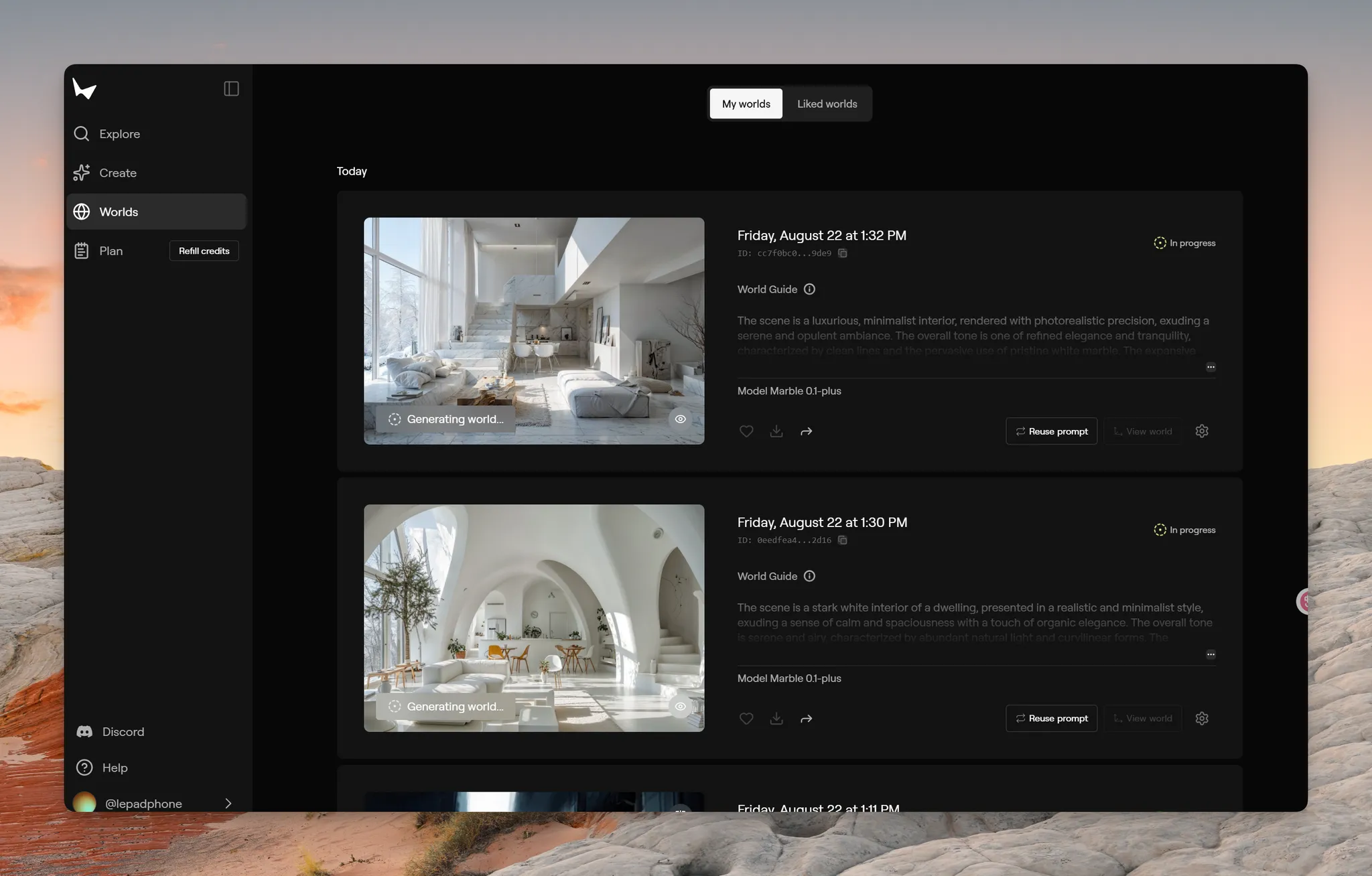Download the 1:32 PM world
Image resolution: width=1372 pixels, height=876 pixels.
(x=776, y=431)
